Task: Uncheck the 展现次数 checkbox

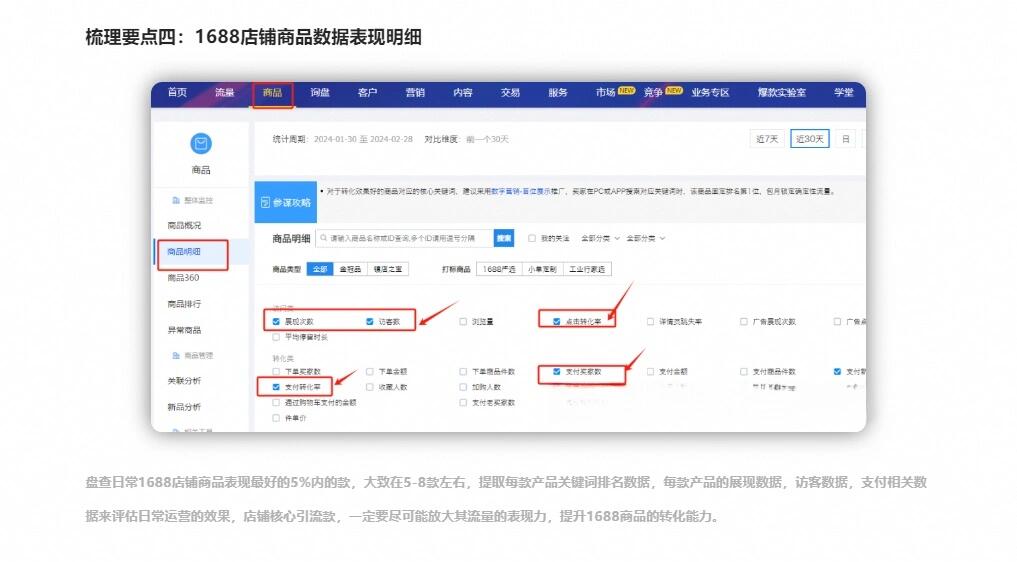Action: tap(276, 321)
